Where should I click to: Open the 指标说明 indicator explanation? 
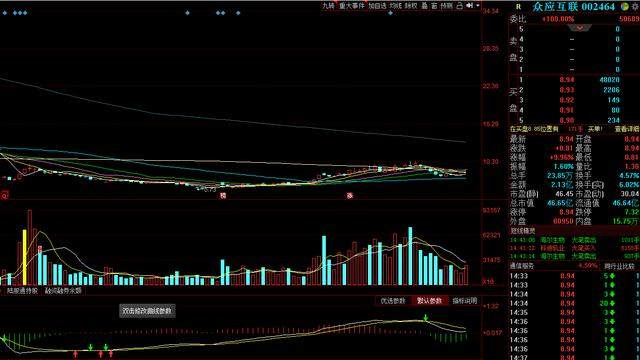(x=464, y=301)
